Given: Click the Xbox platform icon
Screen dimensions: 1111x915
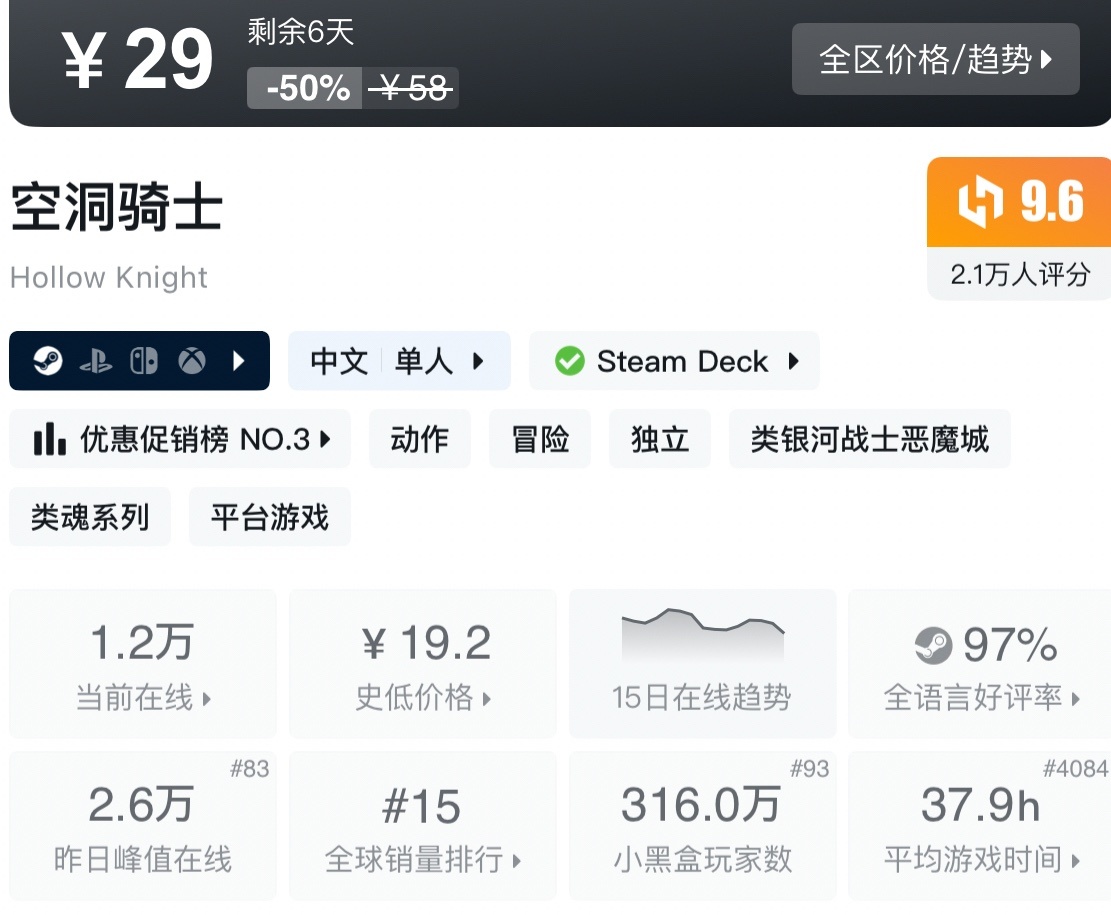Looking at the screenshot, I should [x=192, y=361].
